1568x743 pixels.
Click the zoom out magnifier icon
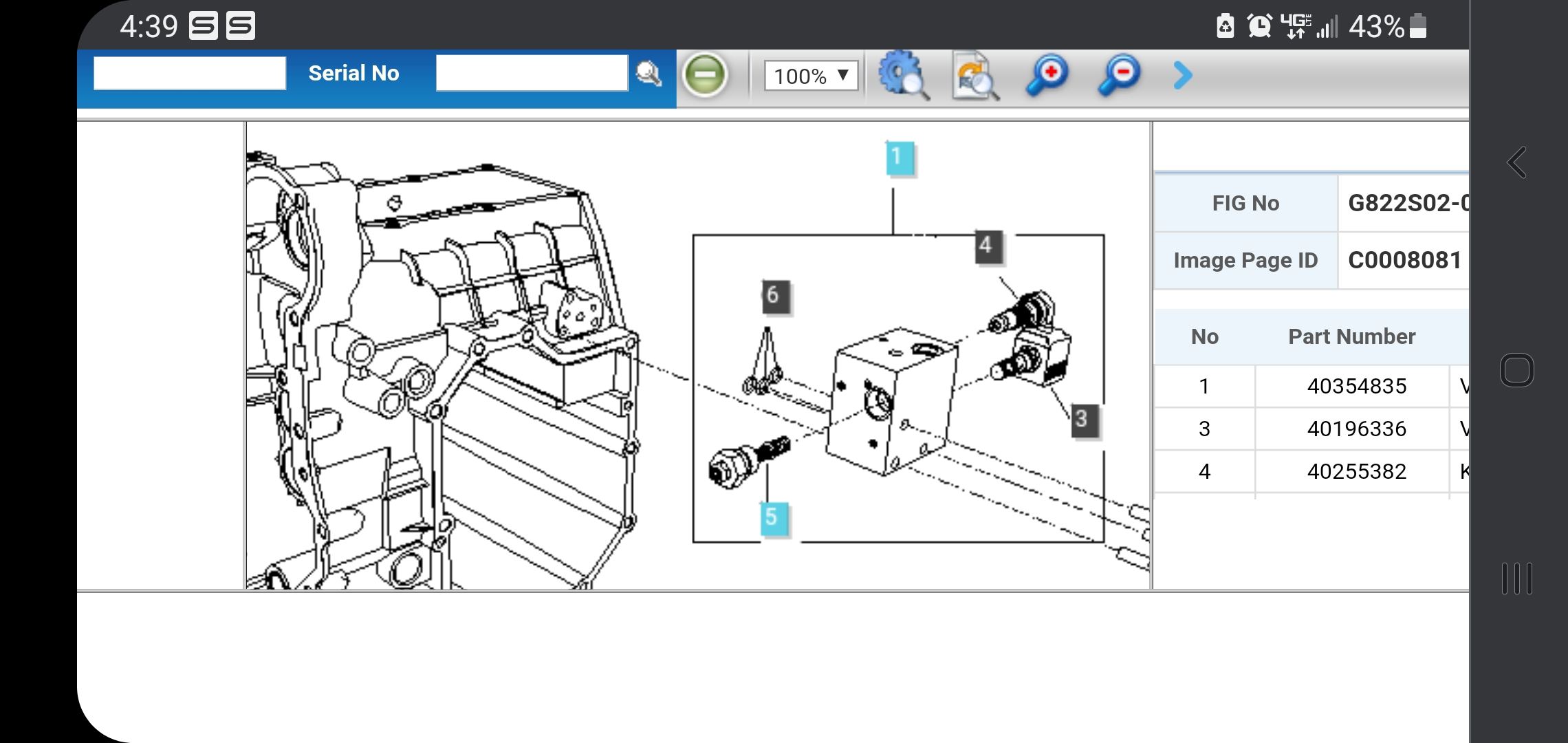click(x=1118, y=75)
